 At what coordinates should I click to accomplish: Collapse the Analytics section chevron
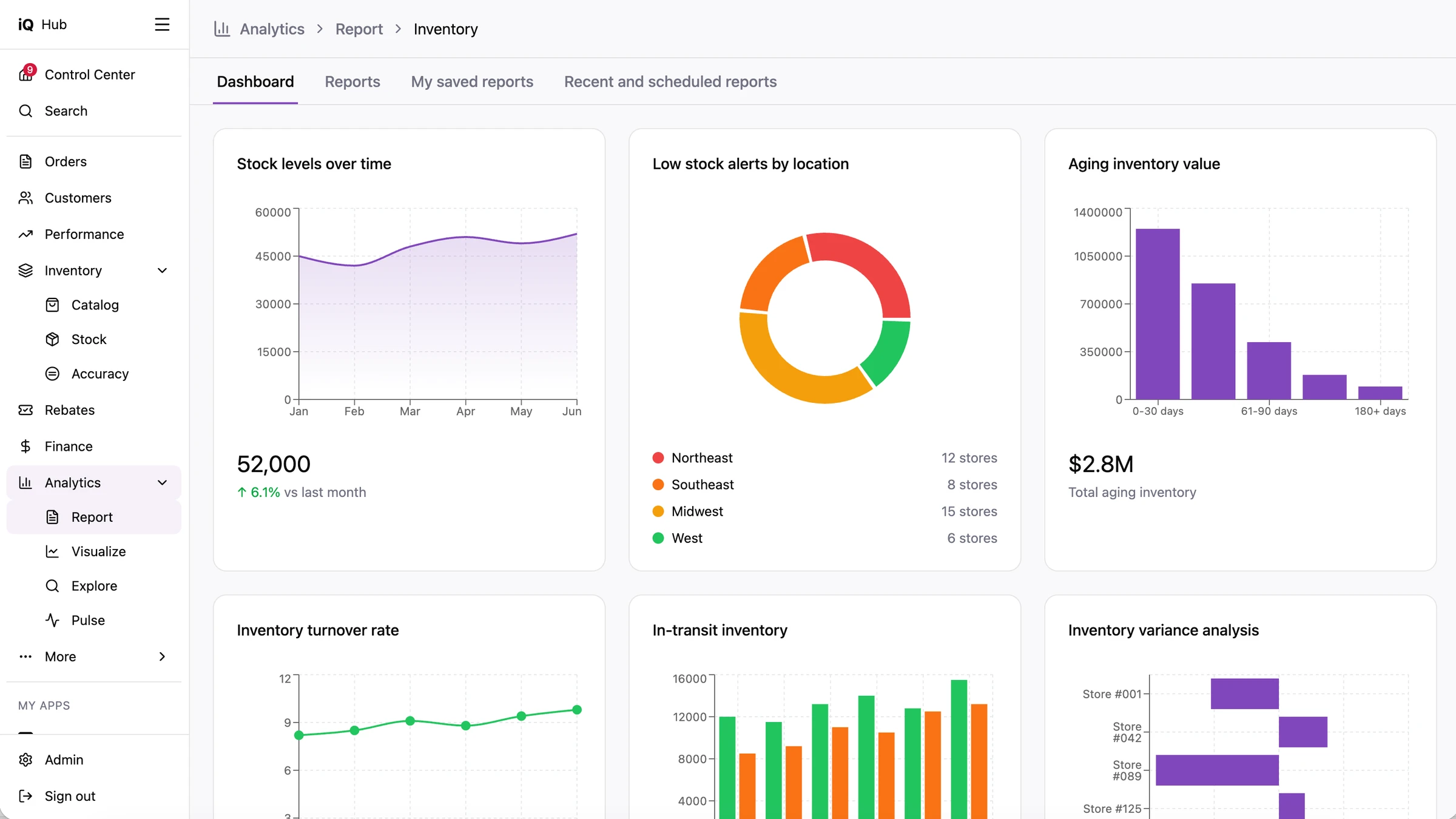pos(162,483)
